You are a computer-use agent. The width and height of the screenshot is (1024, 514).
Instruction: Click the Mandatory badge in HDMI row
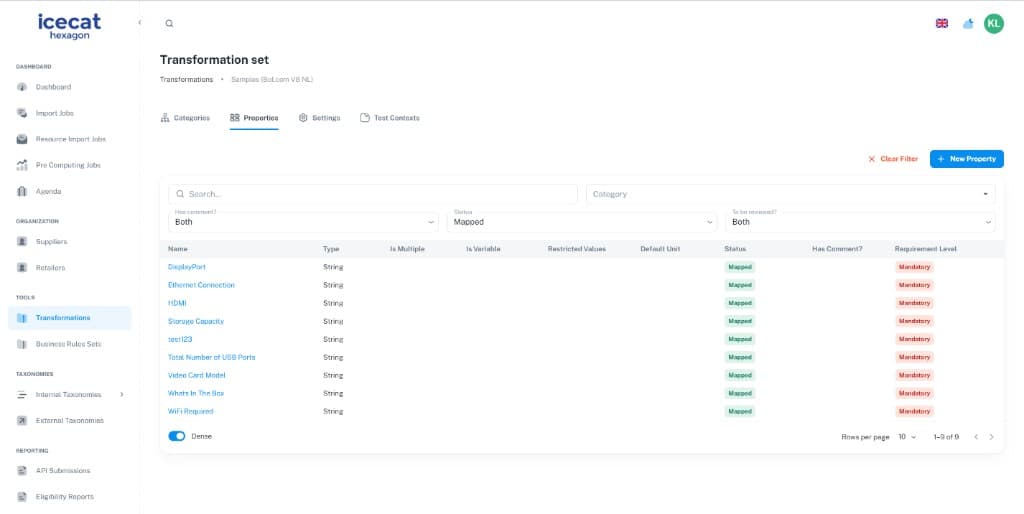[x=914, y=303]
